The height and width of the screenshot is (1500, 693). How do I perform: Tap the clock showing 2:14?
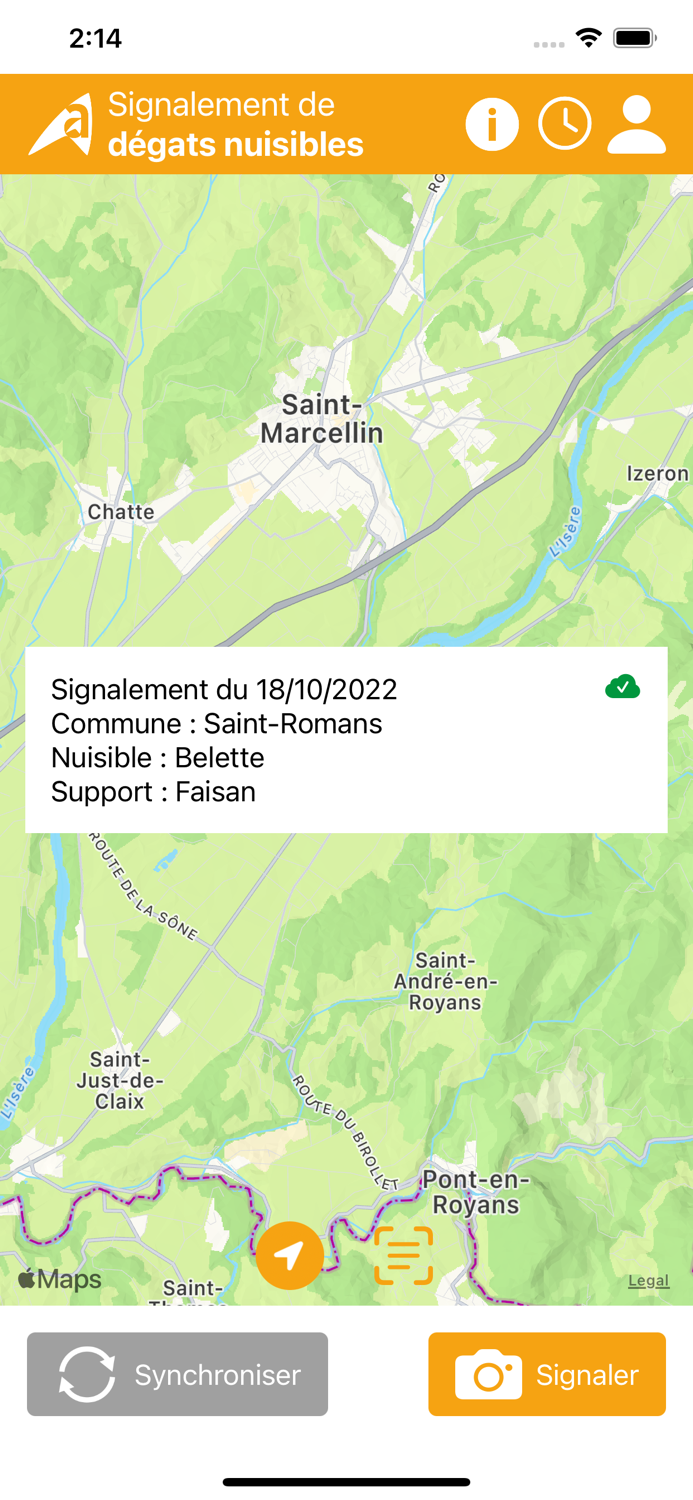point(96,36)
